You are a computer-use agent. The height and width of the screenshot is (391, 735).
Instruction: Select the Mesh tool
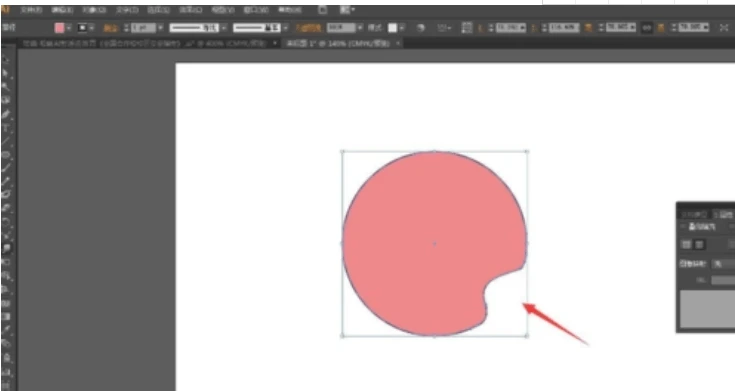click(x=6, y=303)
